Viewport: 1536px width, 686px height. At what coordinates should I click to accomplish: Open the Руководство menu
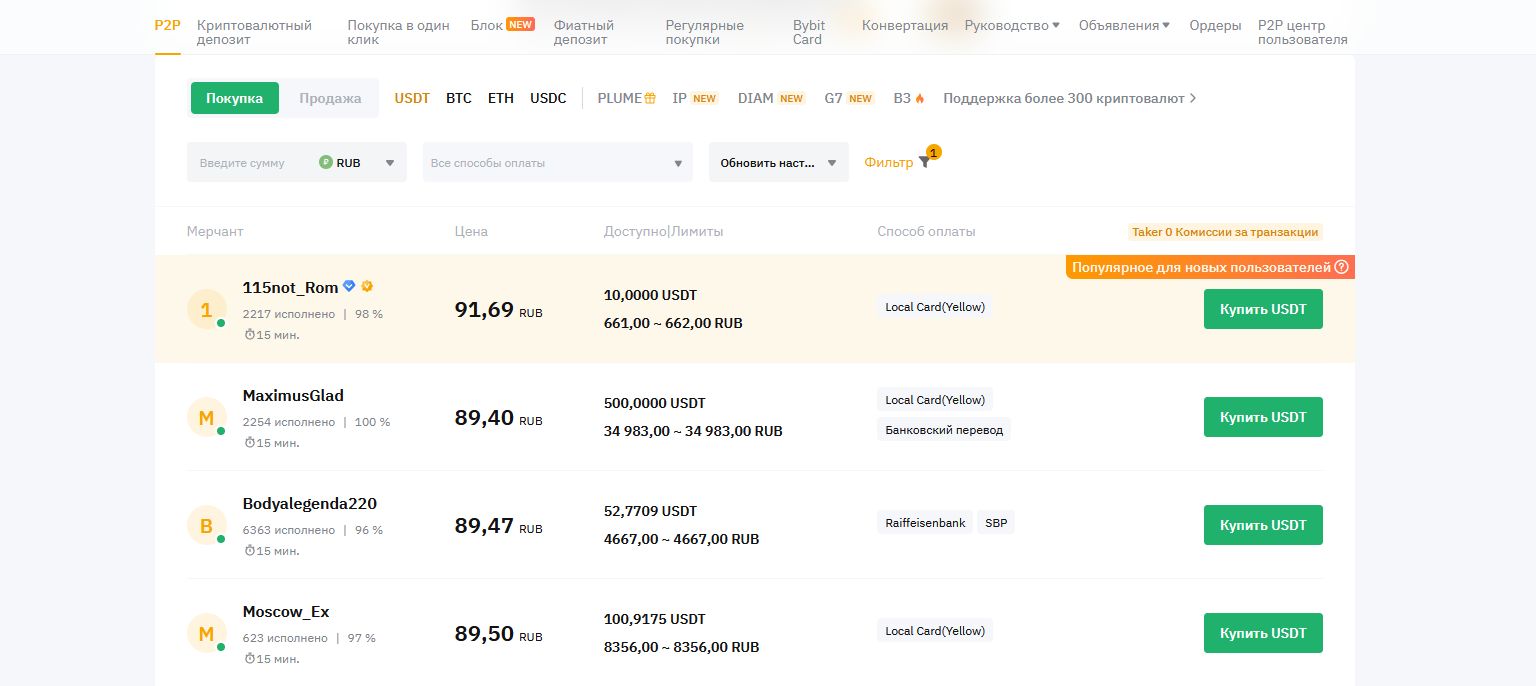(x=1011, y=25)
